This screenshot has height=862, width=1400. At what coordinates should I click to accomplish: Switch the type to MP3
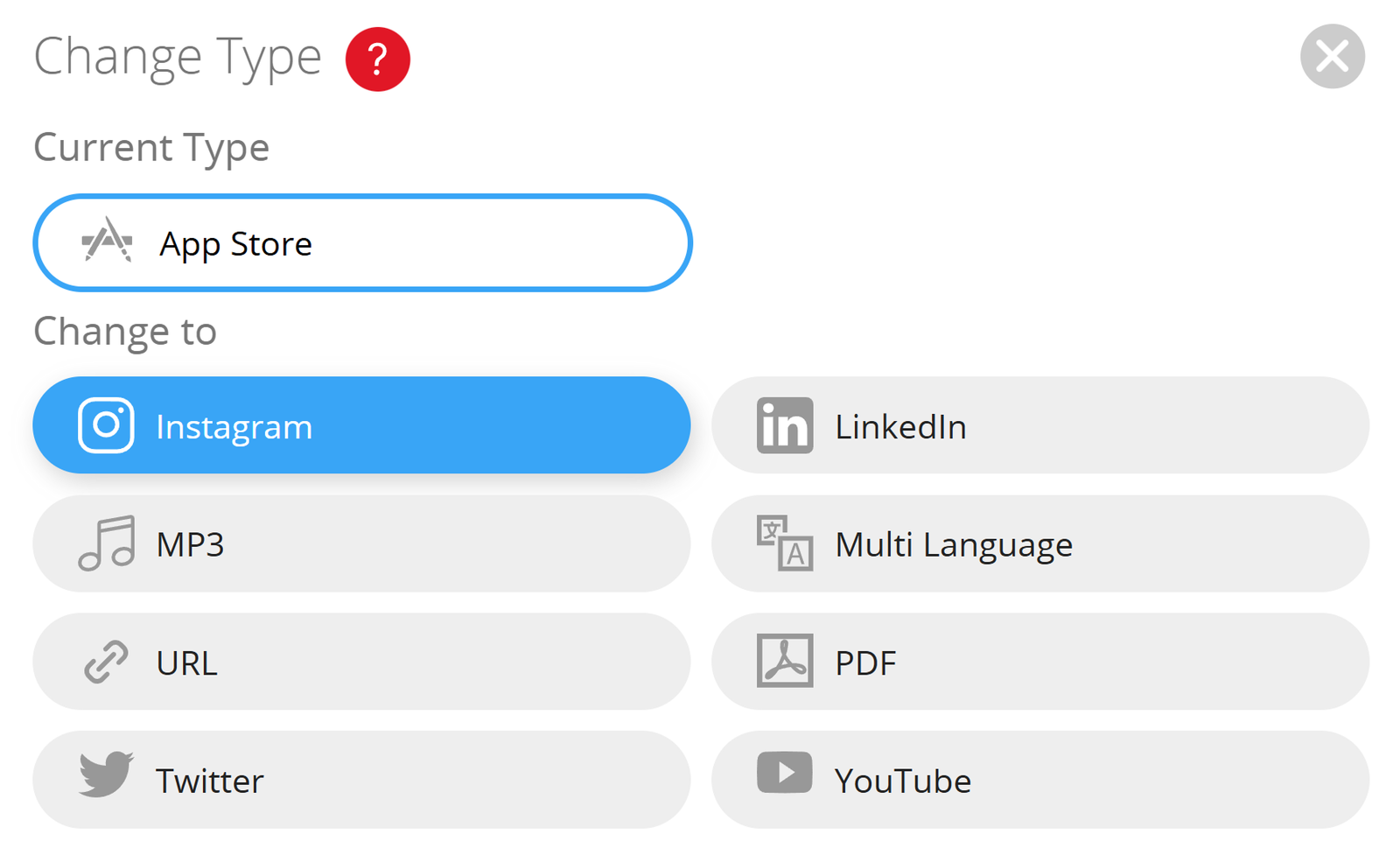click(361, 543)
